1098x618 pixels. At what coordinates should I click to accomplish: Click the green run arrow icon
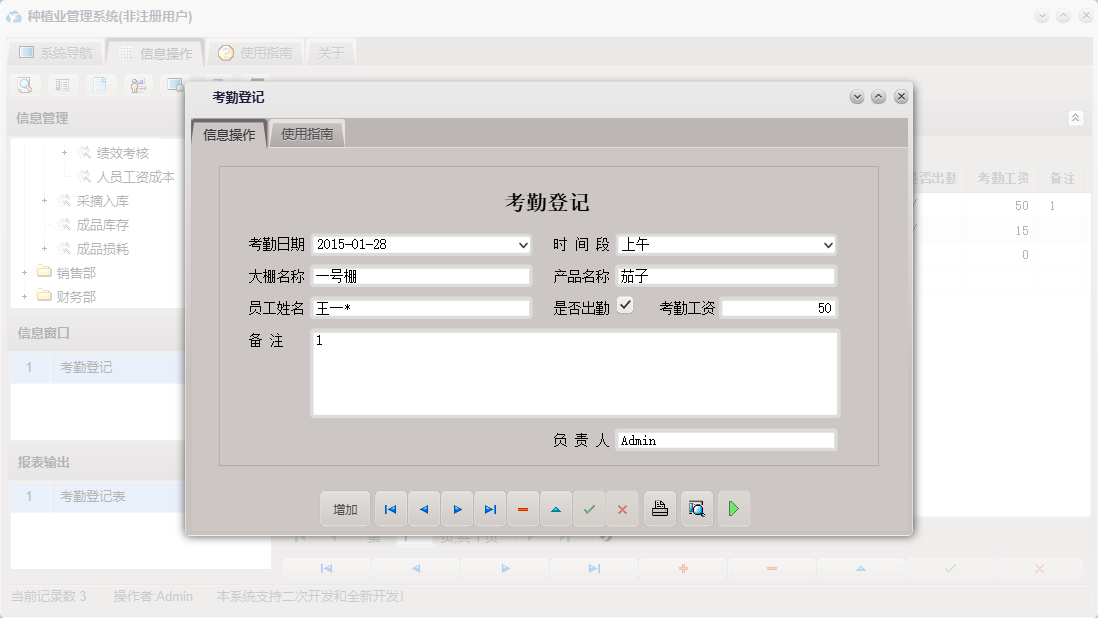tap(733, 509)
